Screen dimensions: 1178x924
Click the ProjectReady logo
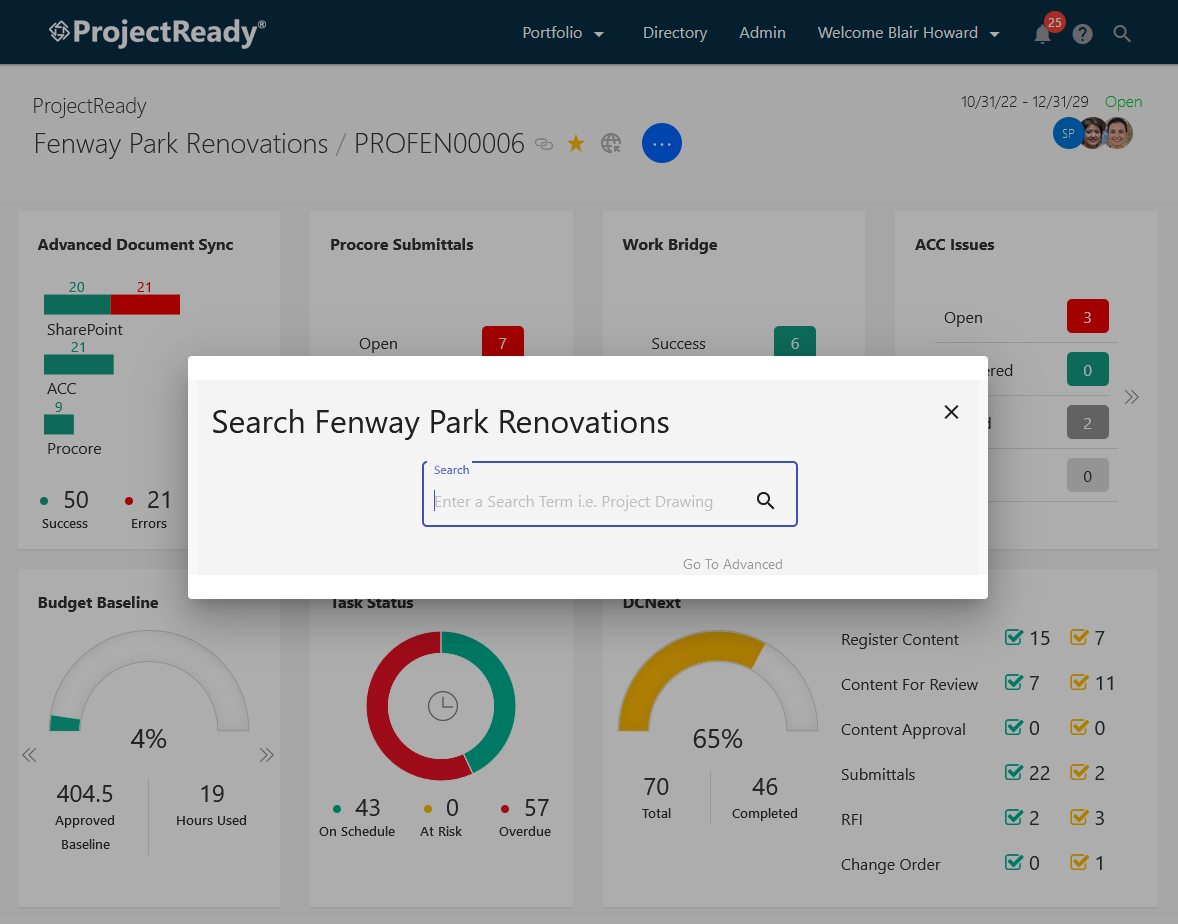pyautogui.click(x=156, y=32)
